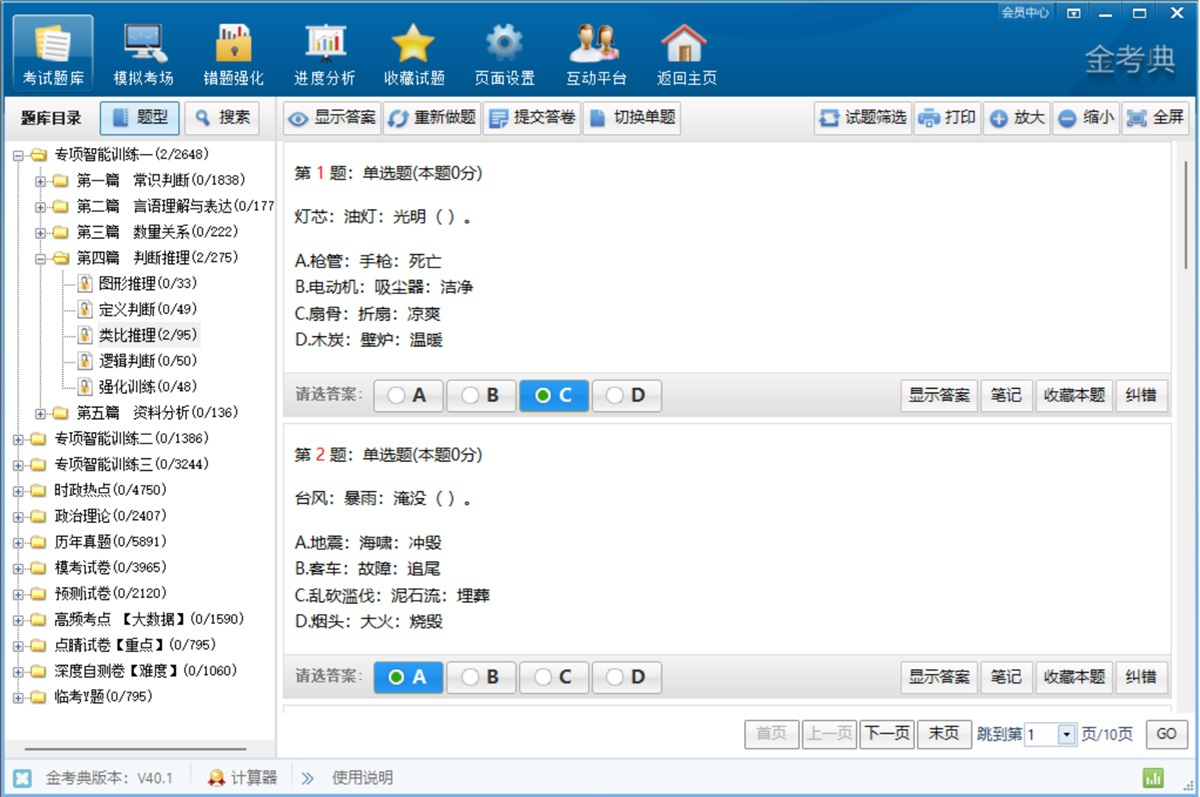Open the page number dropdown
The image size is (1200, 797).
pyautogui.click(x=1066, y=734)
